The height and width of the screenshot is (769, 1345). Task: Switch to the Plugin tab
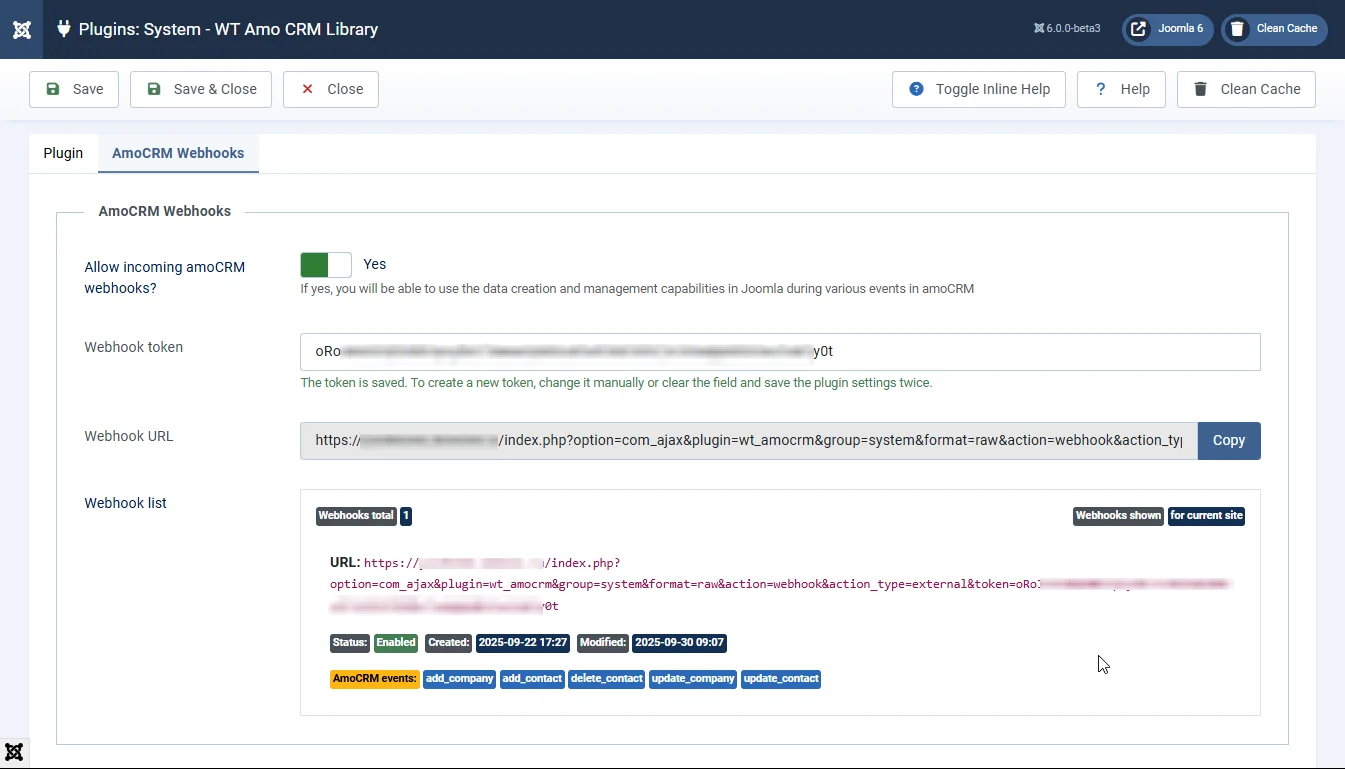[63, 153]
